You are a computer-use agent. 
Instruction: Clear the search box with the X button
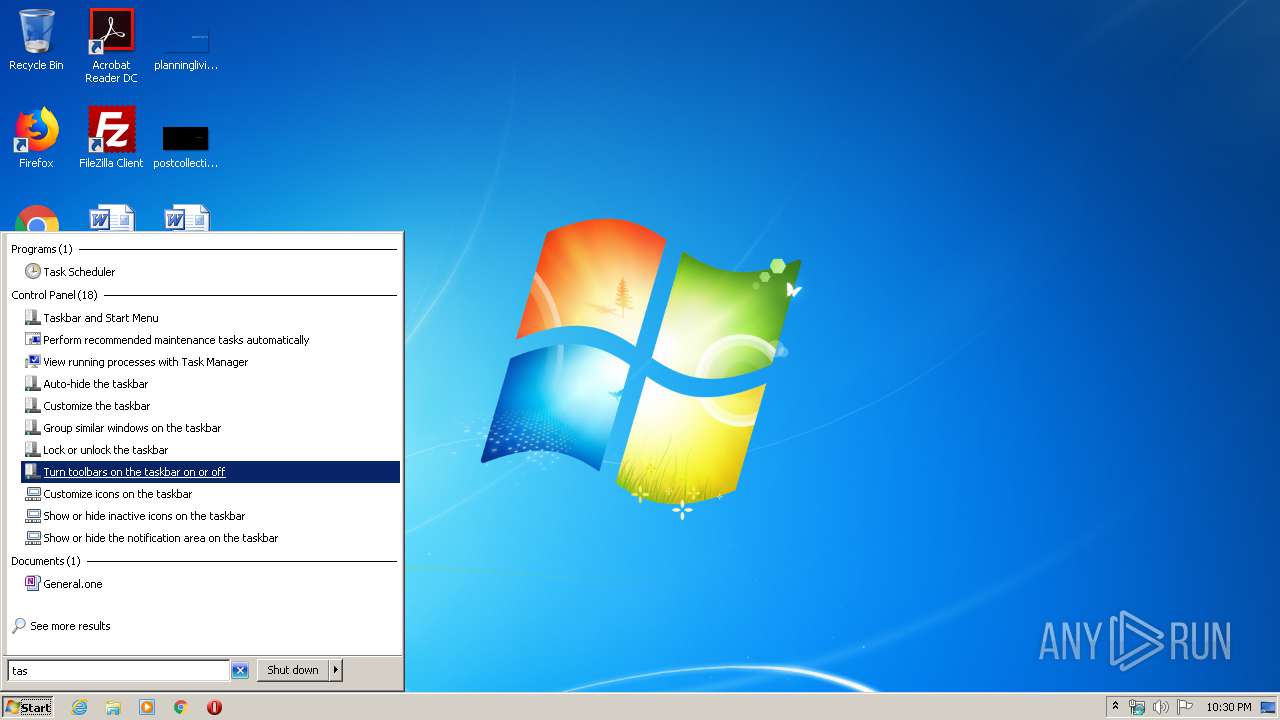240,671
